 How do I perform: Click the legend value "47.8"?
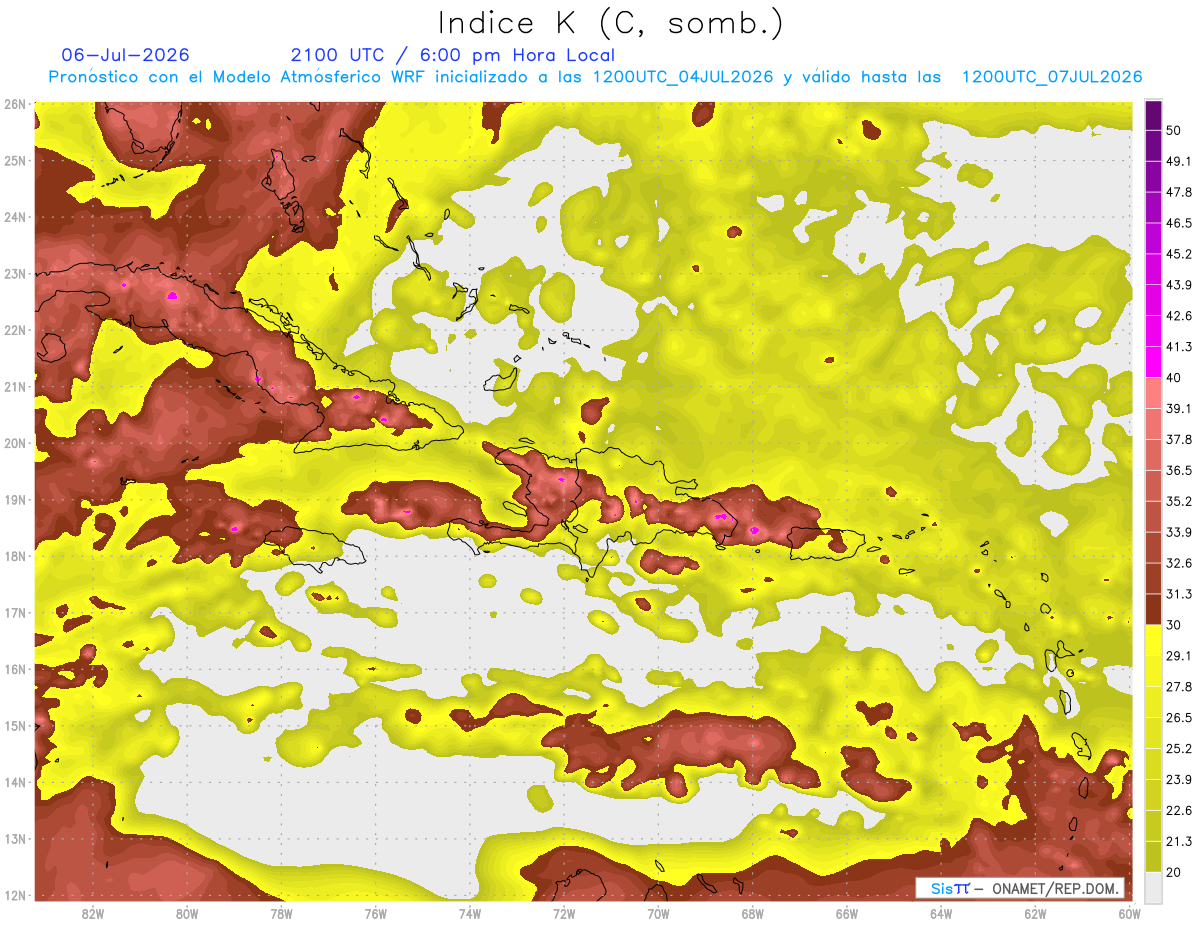tap(1179, 192)
